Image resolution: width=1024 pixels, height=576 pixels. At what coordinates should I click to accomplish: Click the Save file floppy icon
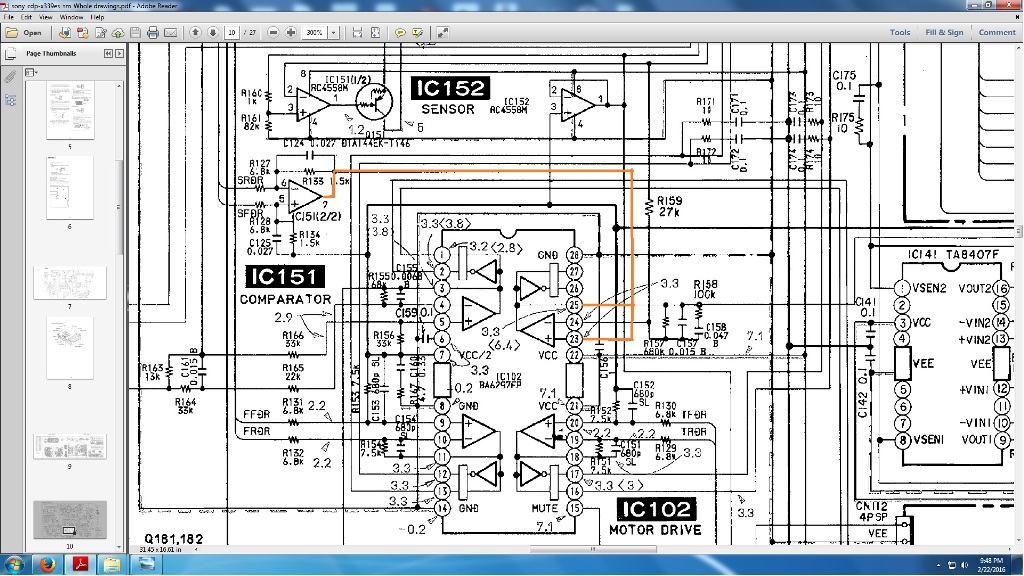pos(135,33)
